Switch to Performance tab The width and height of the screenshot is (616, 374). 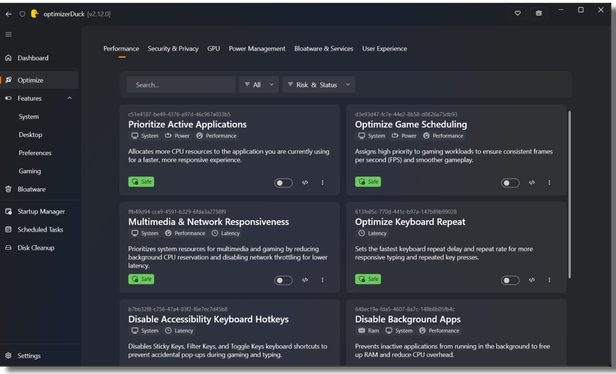[121, 49]
